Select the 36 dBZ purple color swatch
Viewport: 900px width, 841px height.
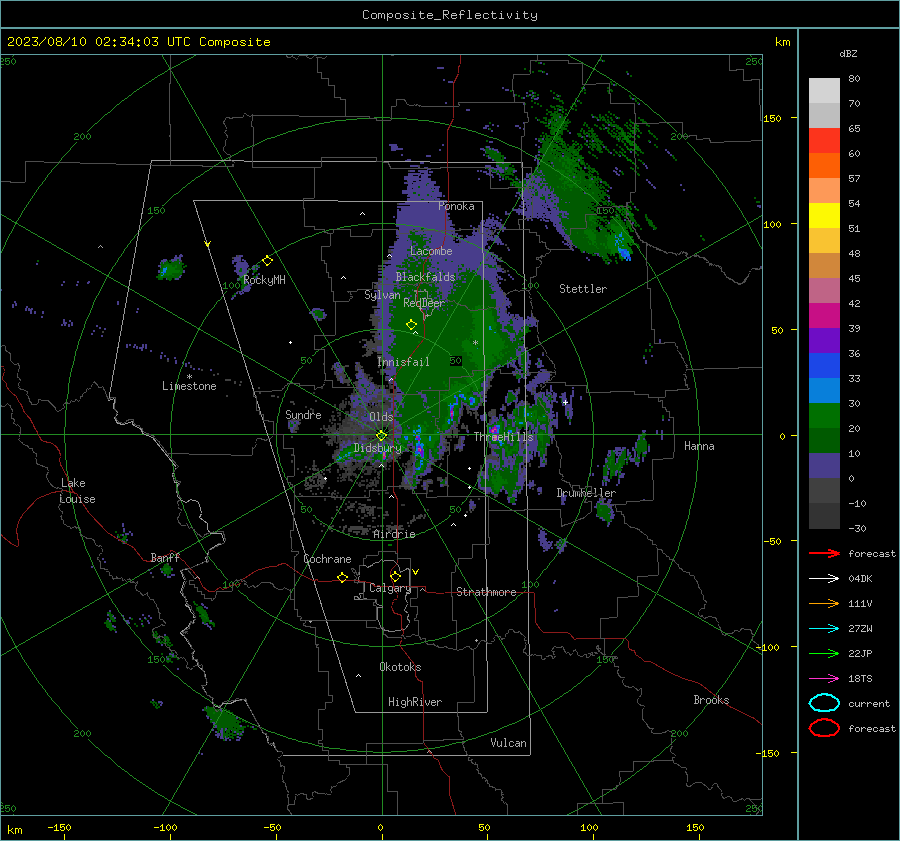[x=824, y=340]
